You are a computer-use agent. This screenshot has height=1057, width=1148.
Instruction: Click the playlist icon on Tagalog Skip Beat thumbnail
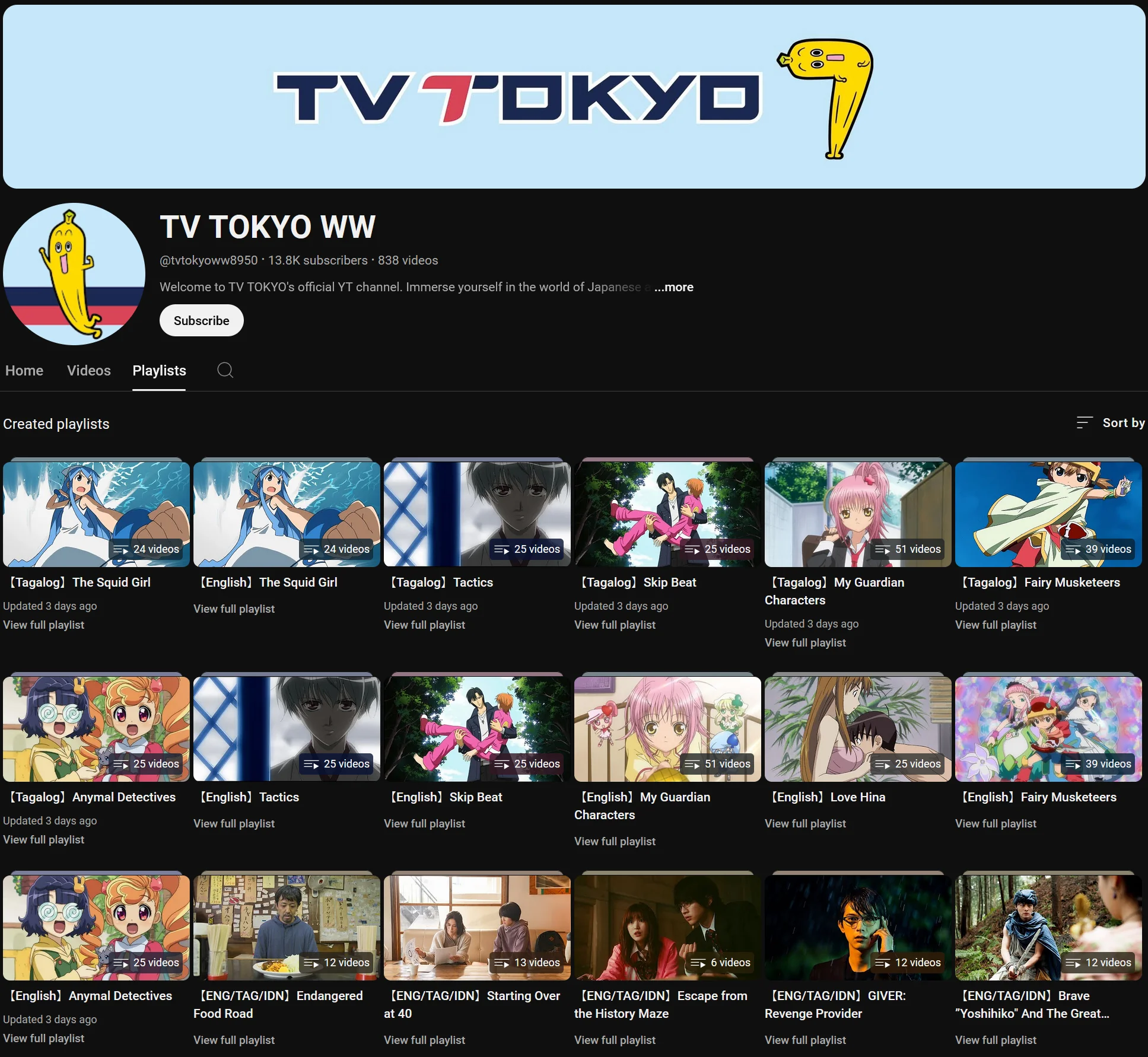pos(692,549)
